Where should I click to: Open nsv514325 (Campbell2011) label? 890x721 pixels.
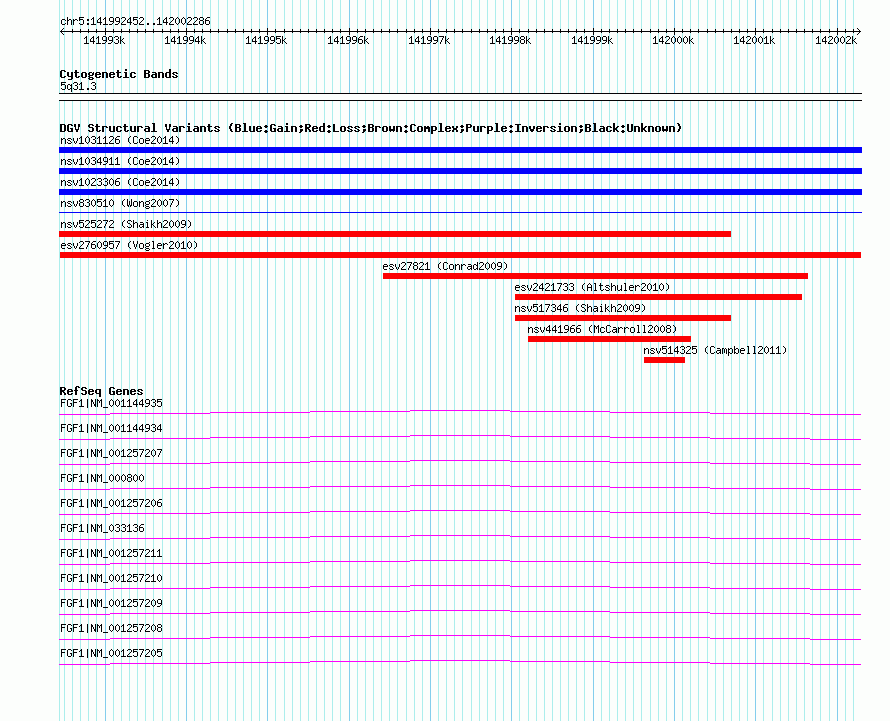pos(715,350)
